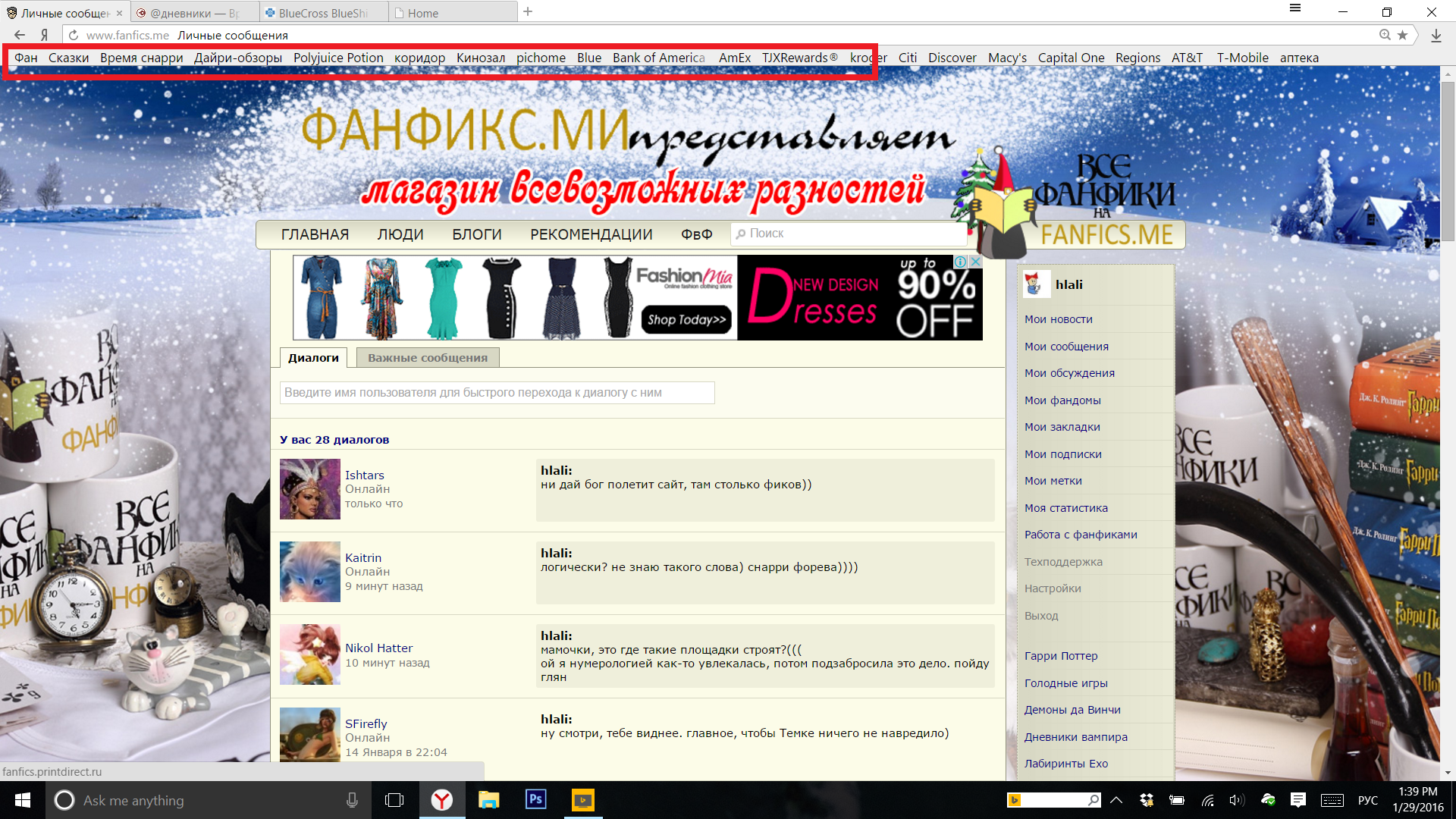The width and height of the screenshot is (1456, 819).
Task: Click the browser back arrow
Action: (20, 35)
